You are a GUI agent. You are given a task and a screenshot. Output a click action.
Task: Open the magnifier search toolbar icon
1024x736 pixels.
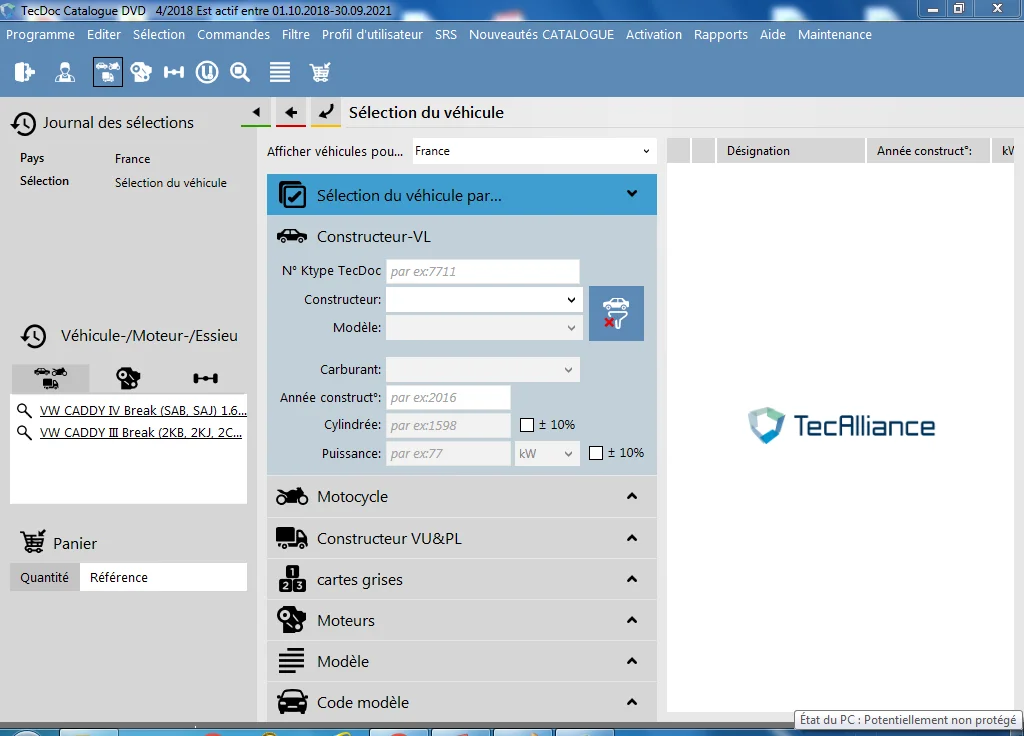(x=240, y=72)
